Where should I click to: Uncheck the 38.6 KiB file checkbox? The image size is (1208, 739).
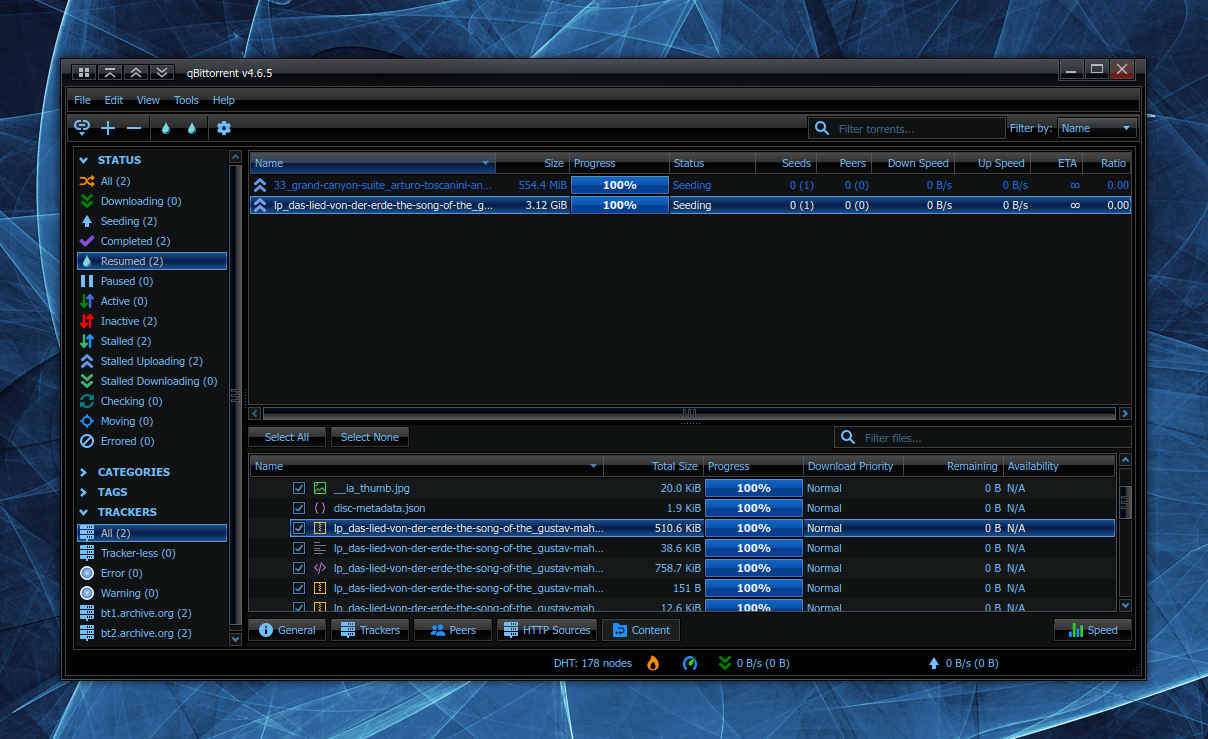(299, 548)
